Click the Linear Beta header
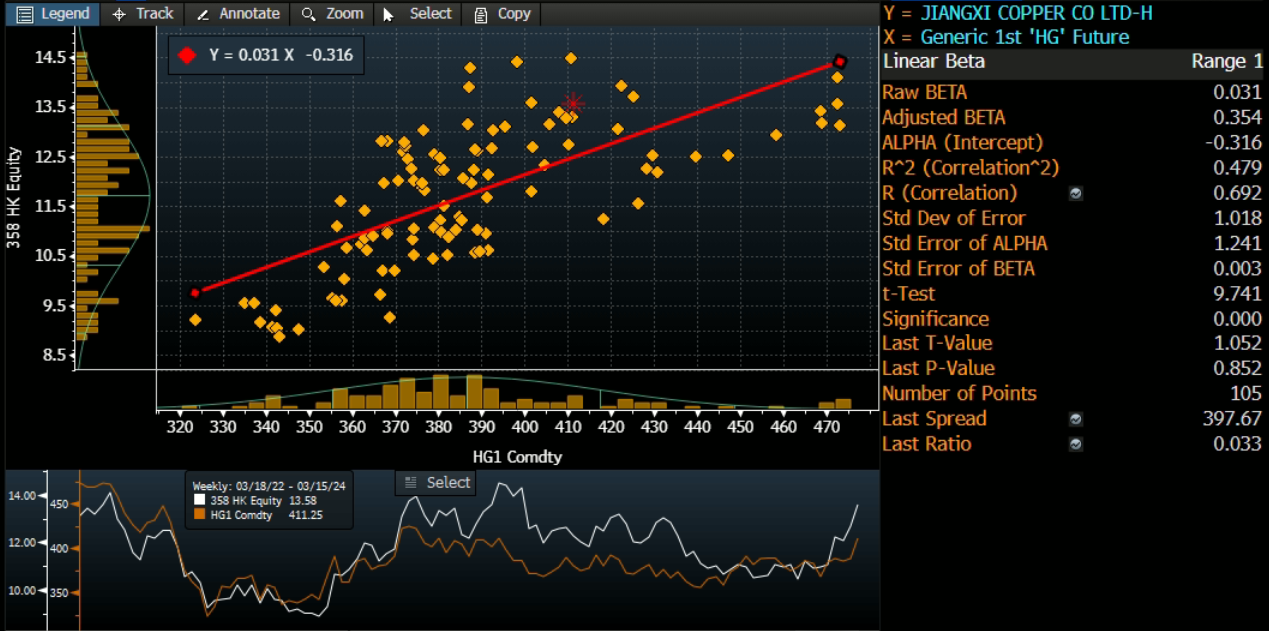 [933, 62]
